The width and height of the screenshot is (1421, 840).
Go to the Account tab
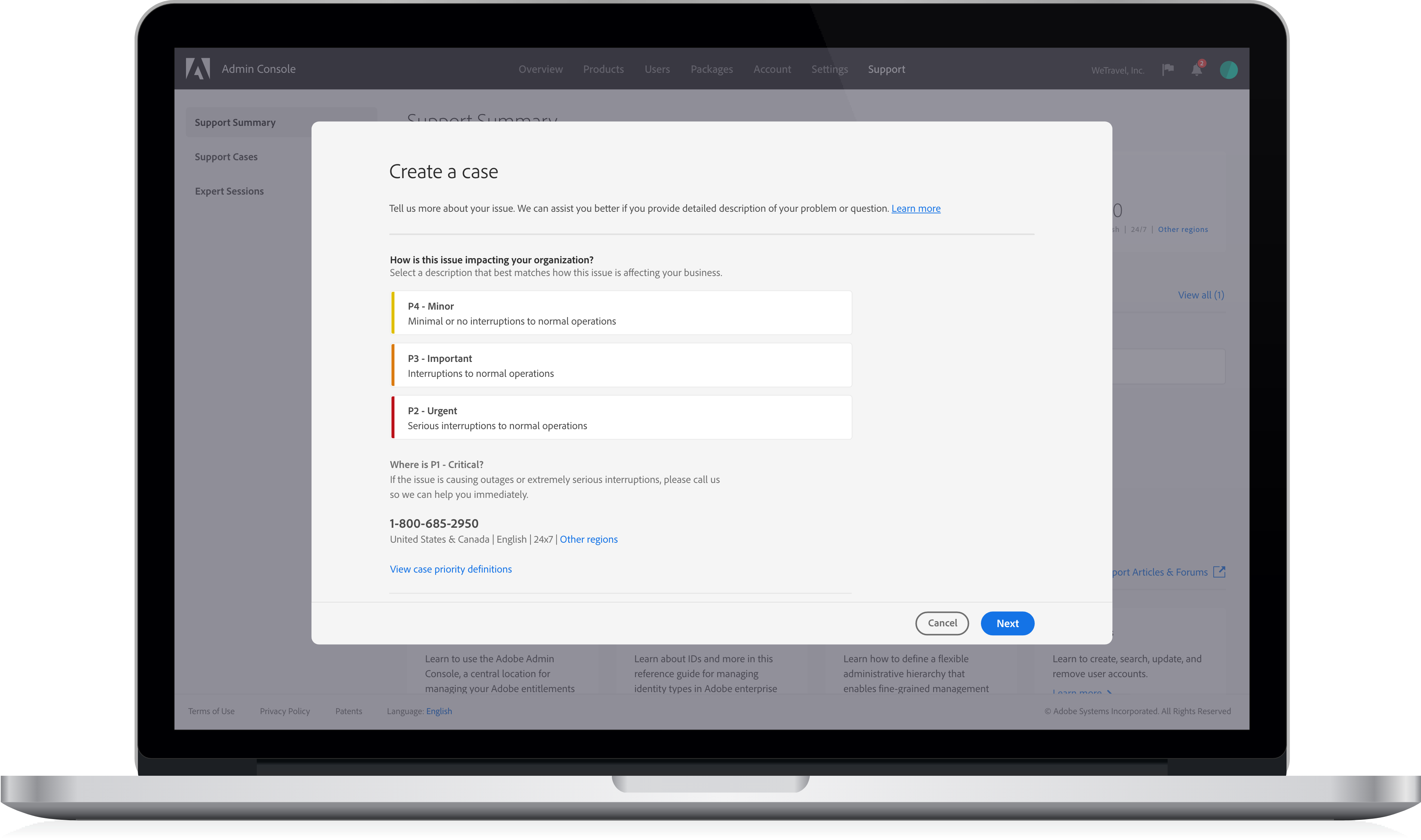(772, 69)
